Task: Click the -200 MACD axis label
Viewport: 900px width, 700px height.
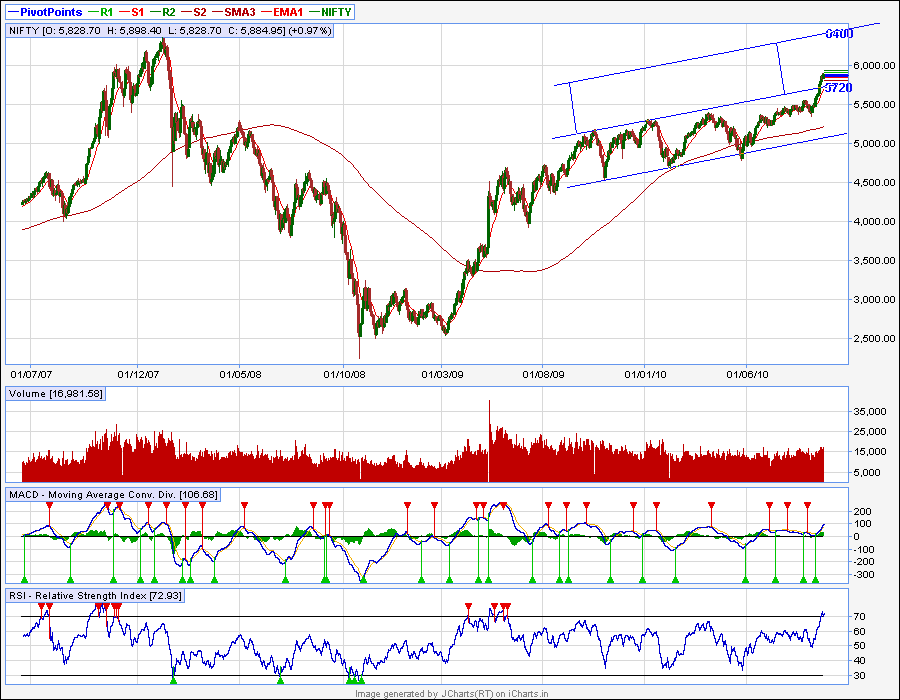Action: [864, 562]
